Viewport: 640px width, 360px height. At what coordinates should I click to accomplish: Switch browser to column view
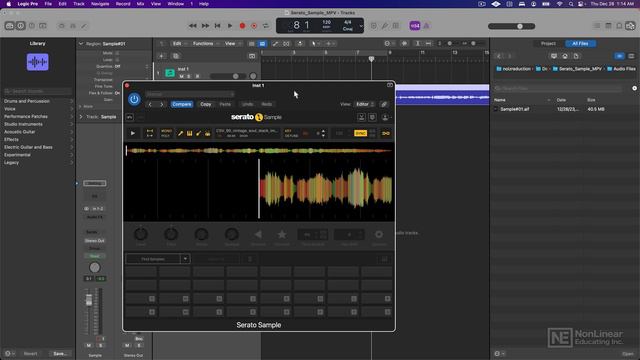(631, 56)
